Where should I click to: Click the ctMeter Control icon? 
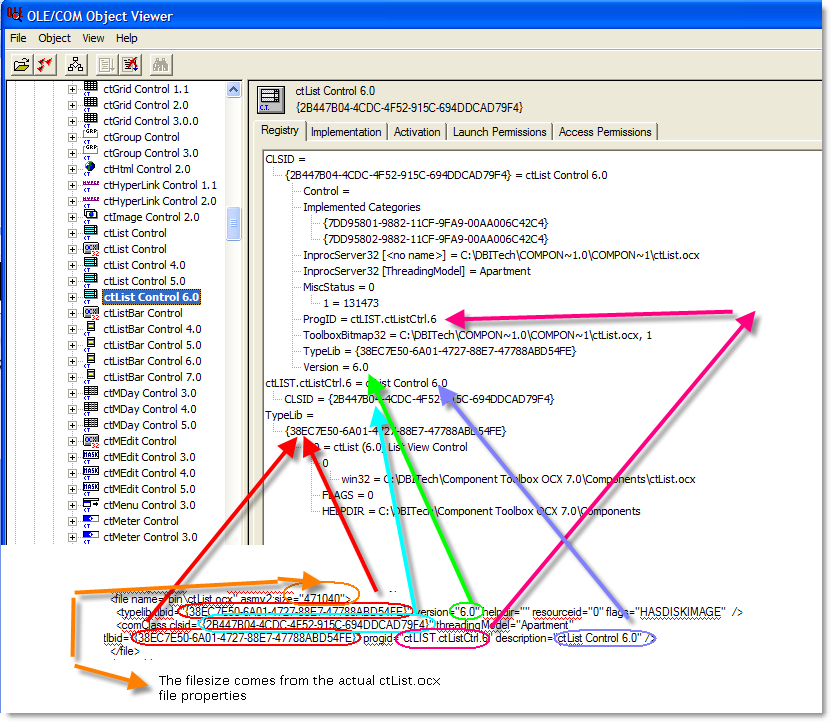coord(91,520)
